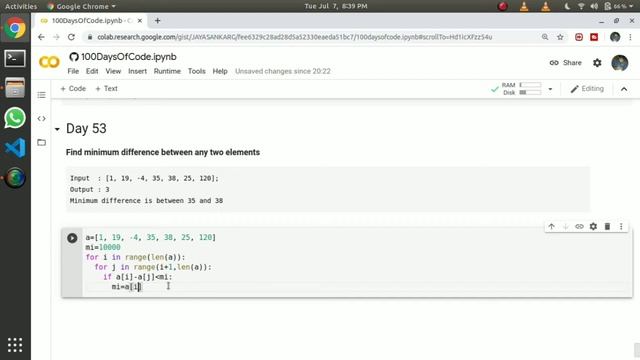640x360 pixels.
Task: Click Unsaved changes since 20:22 link
Action: [283, 71]
